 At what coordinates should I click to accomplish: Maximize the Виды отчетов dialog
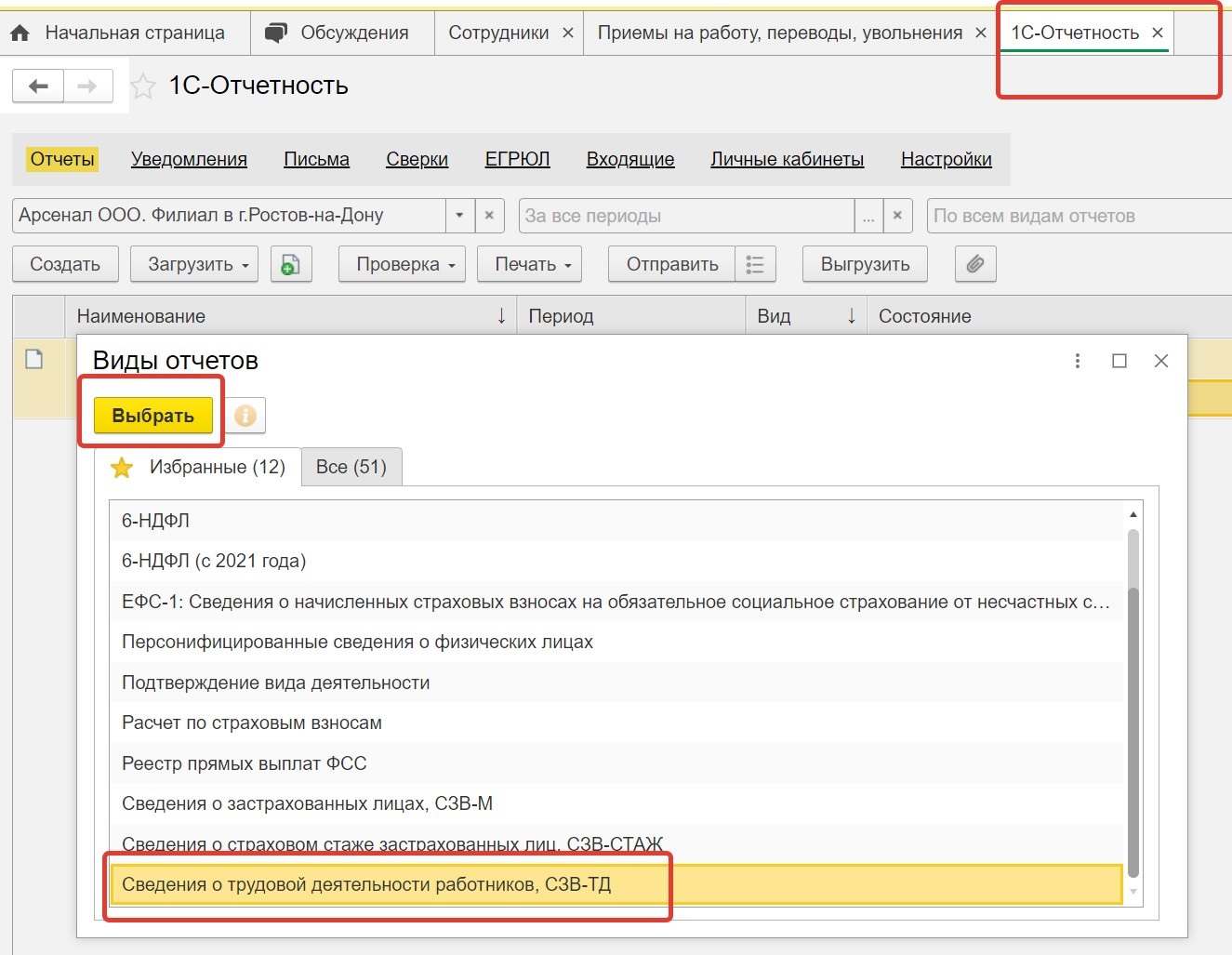click(1119, 361)
